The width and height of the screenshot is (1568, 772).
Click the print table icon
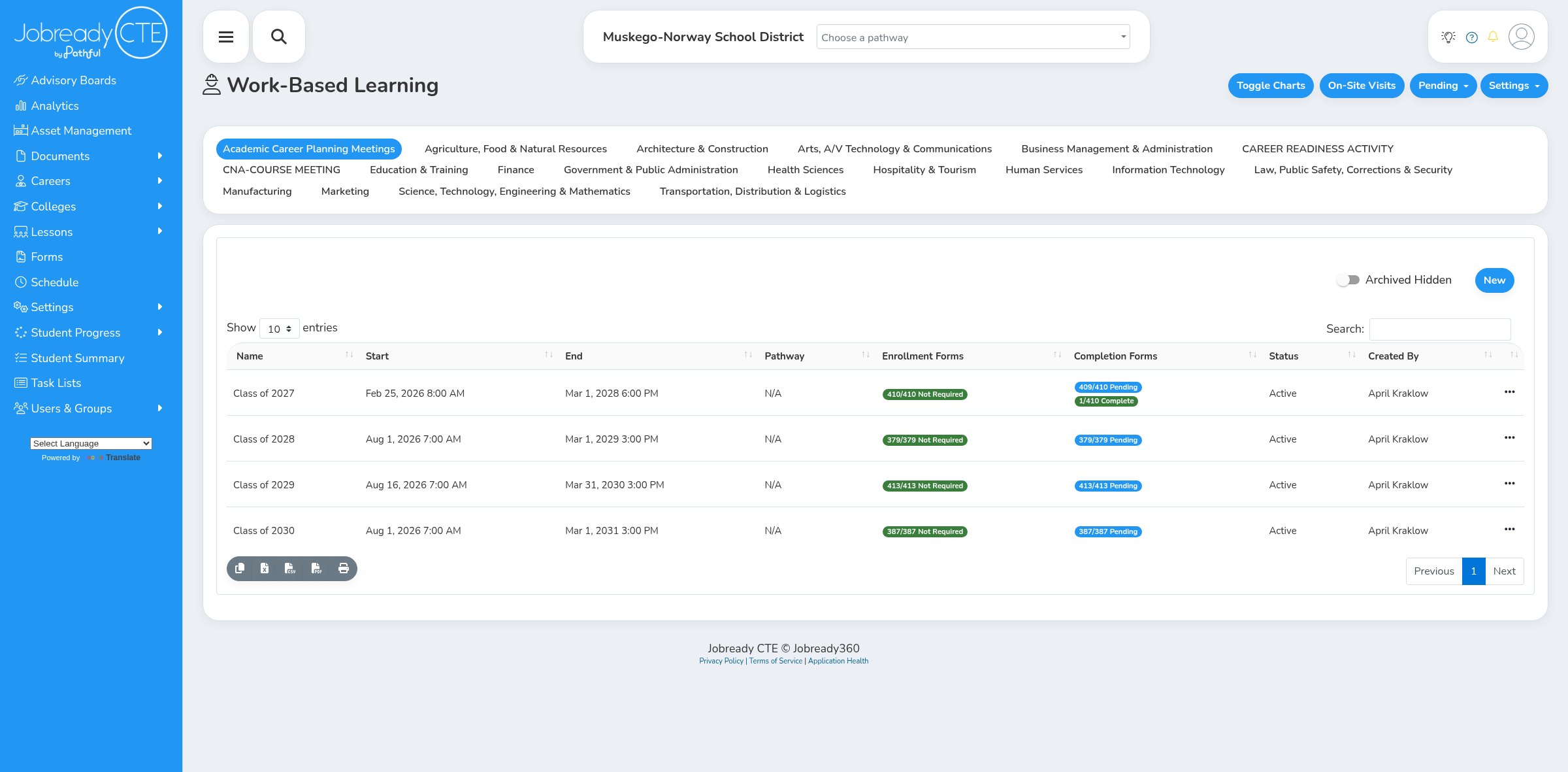point(344,569)
